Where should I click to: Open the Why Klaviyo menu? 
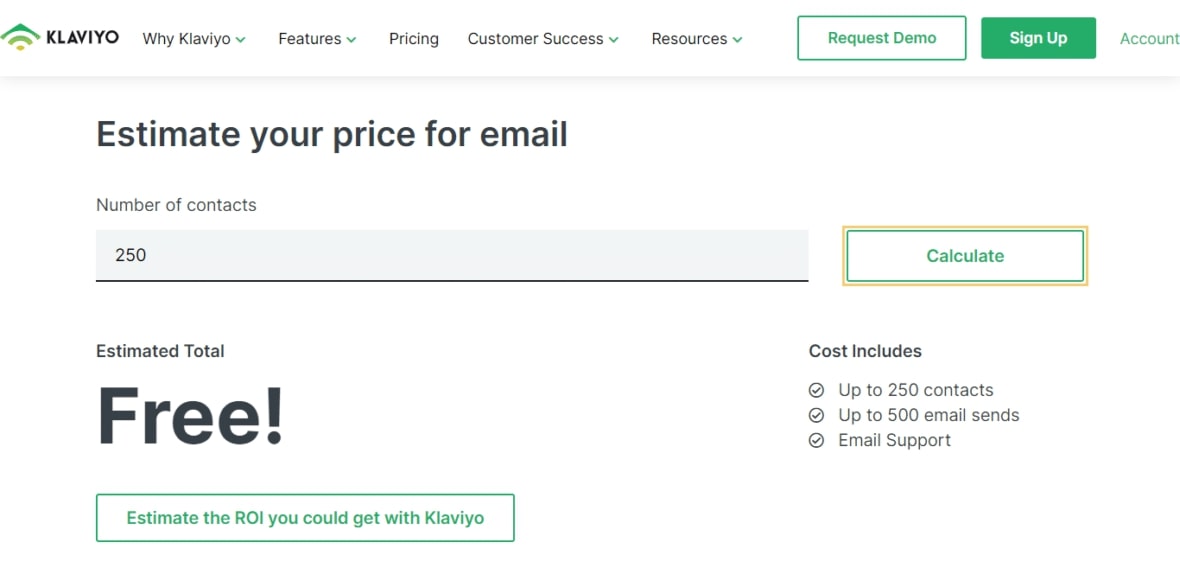tap(186, 39)
